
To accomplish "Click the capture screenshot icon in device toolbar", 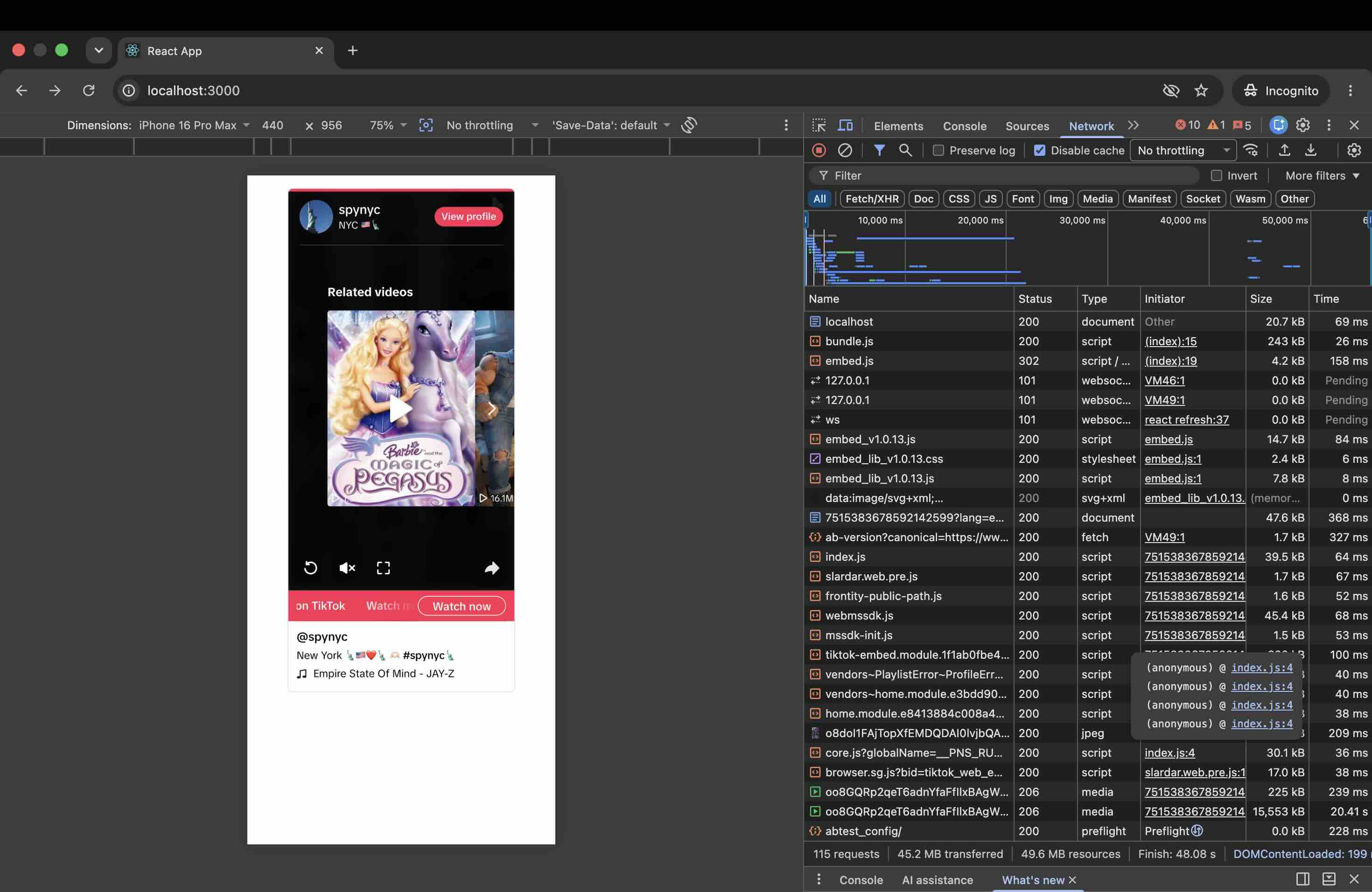I will tap(426, 125).
